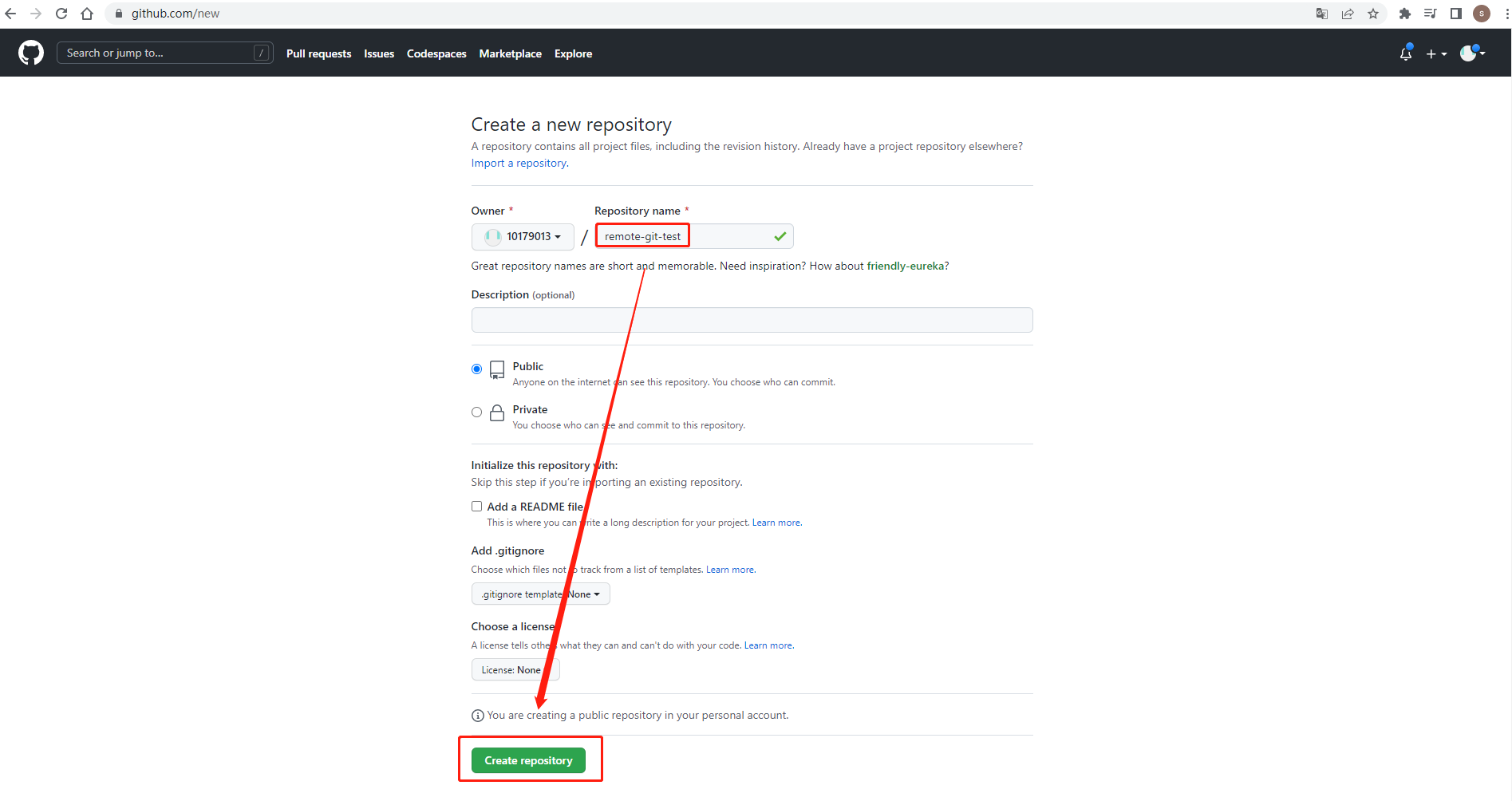
Task: Open the extensions puzzle icon
Action: pos(1405,14)
